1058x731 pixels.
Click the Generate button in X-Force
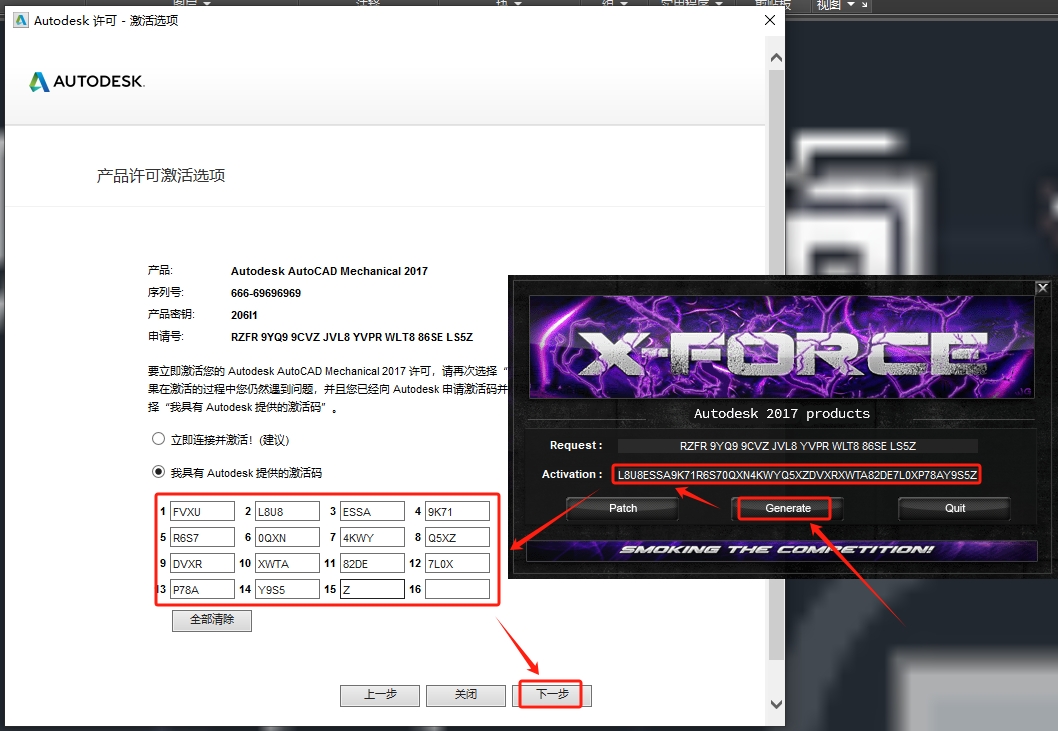(787, 508)
